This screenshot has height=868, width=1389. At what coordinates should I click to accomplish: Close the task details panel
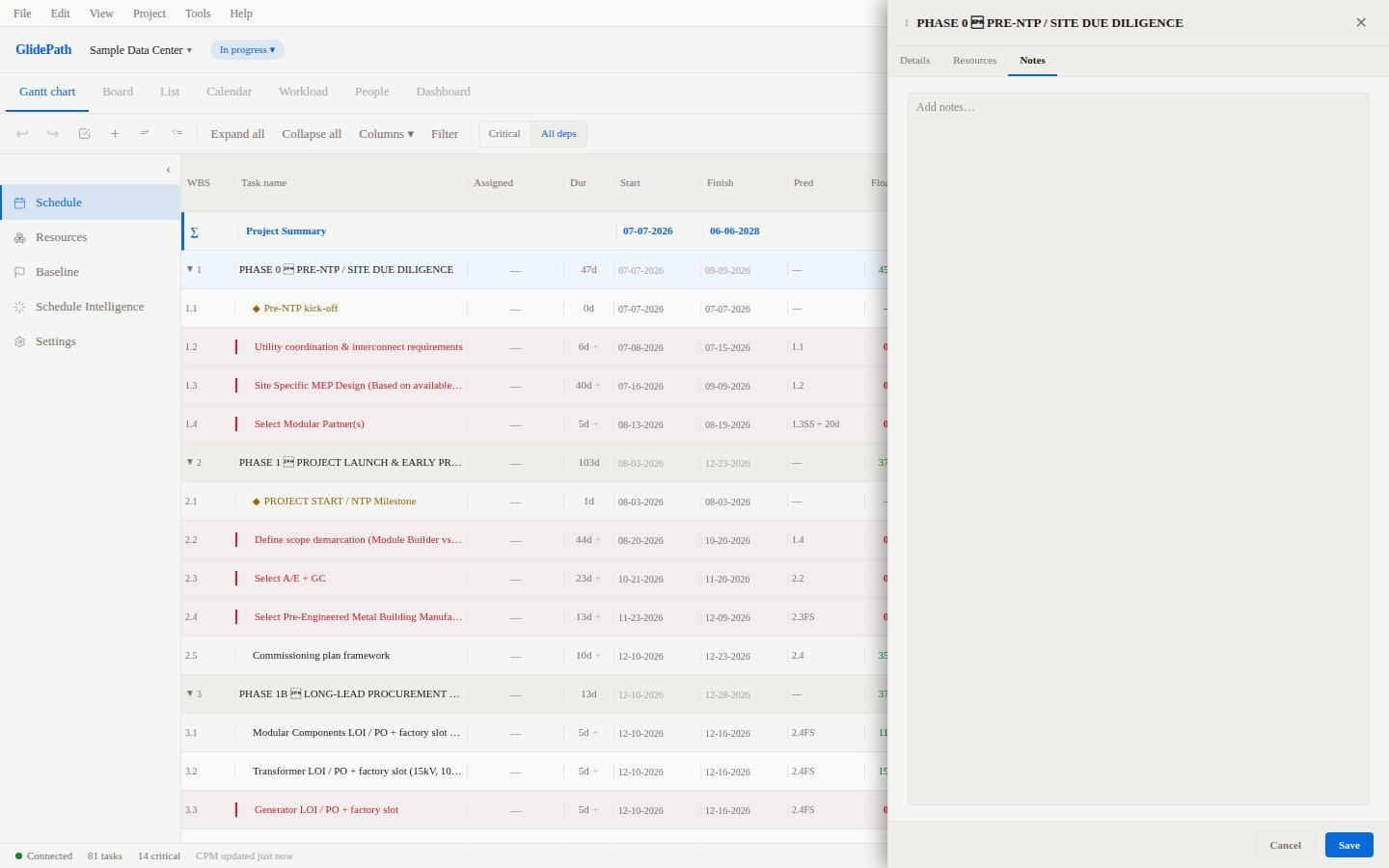tap(1361, 22)
